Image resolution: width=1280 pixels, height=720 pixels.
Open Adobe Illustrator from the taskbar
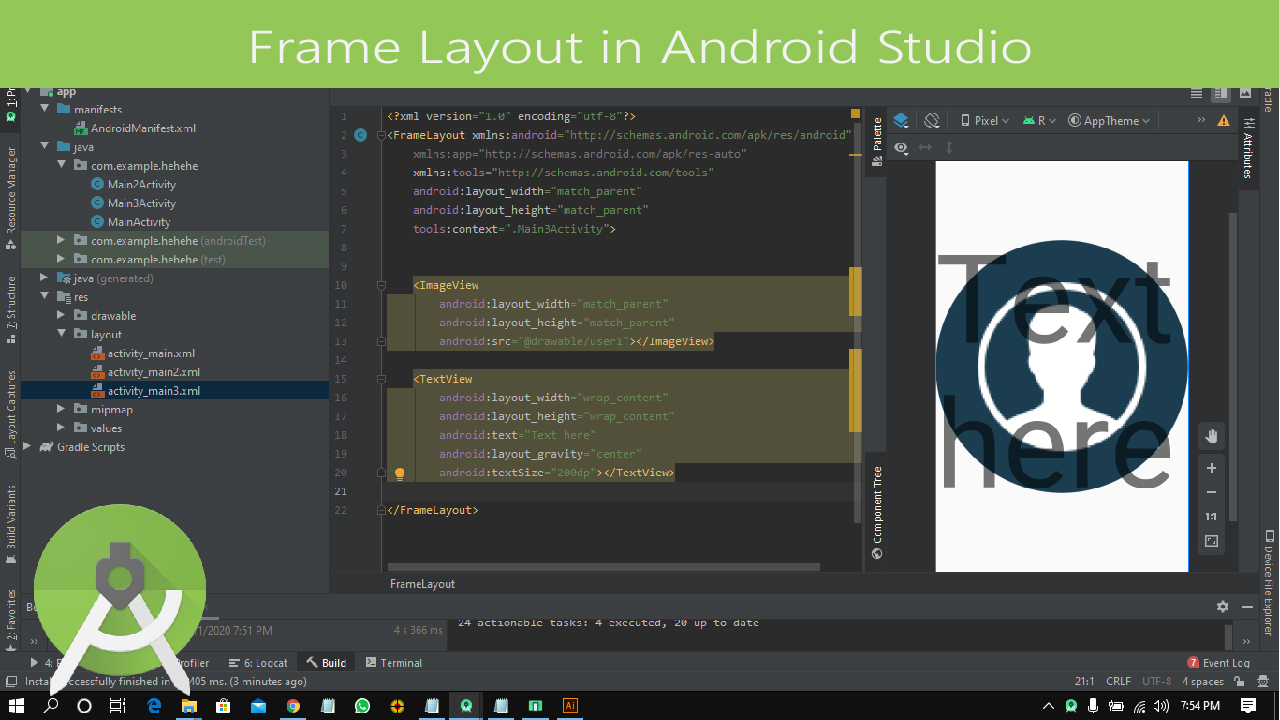coord(570,706)
